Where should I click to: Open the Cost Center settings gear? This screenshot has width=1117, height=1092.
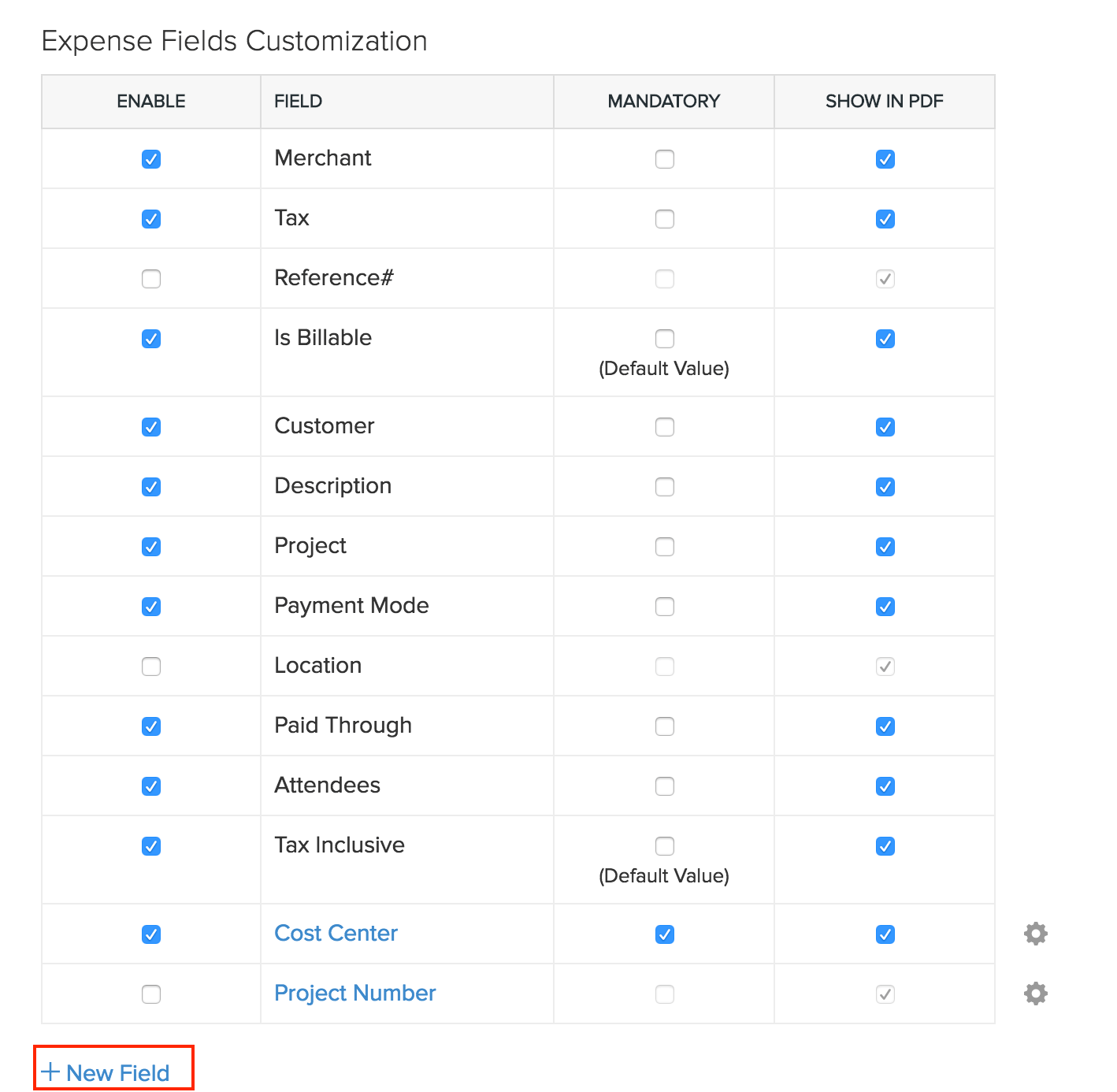coord(1034,934)
